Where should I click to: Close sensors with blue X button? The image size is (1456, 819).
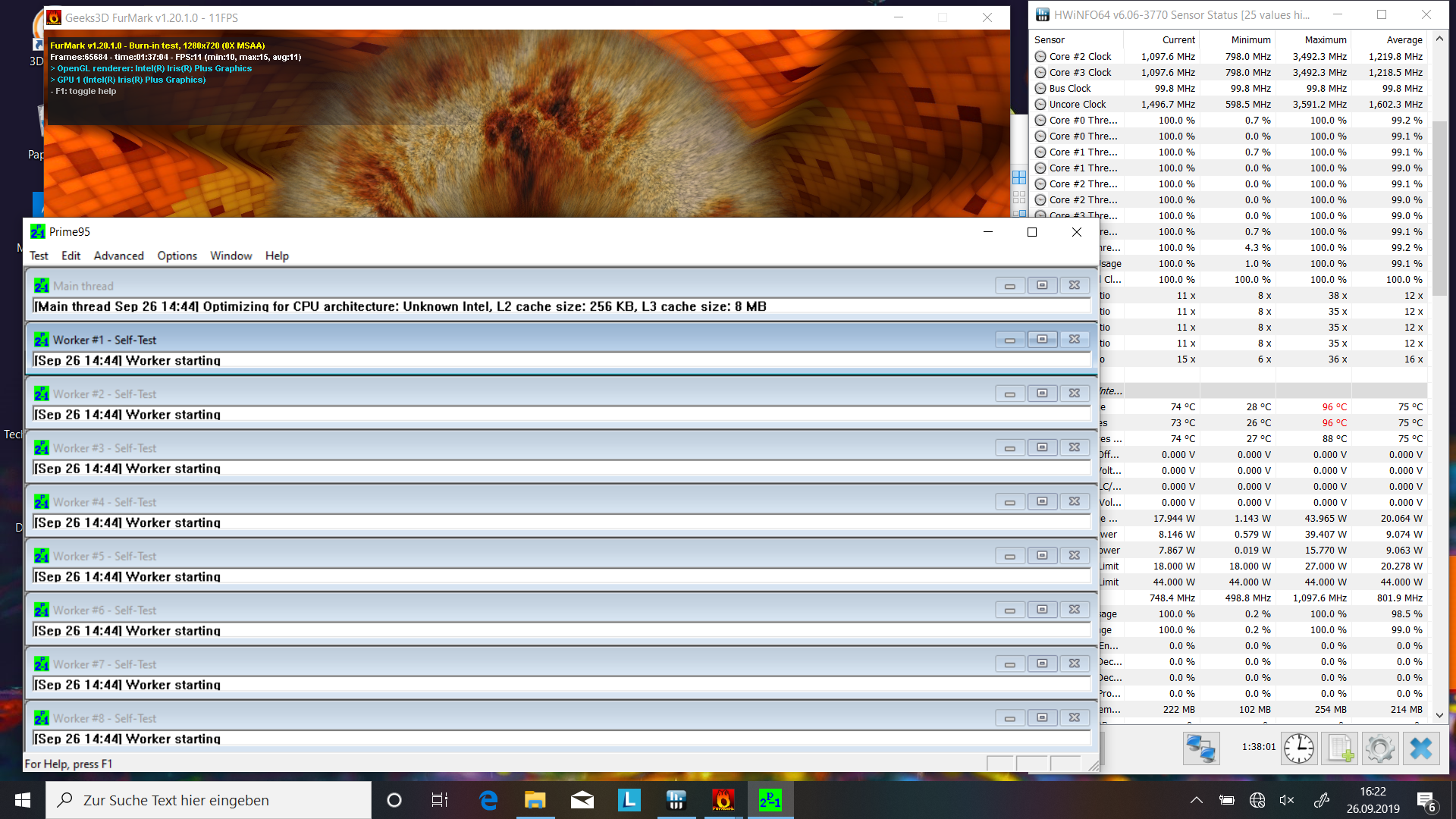pyautogui.click(x=1420, y=748)
